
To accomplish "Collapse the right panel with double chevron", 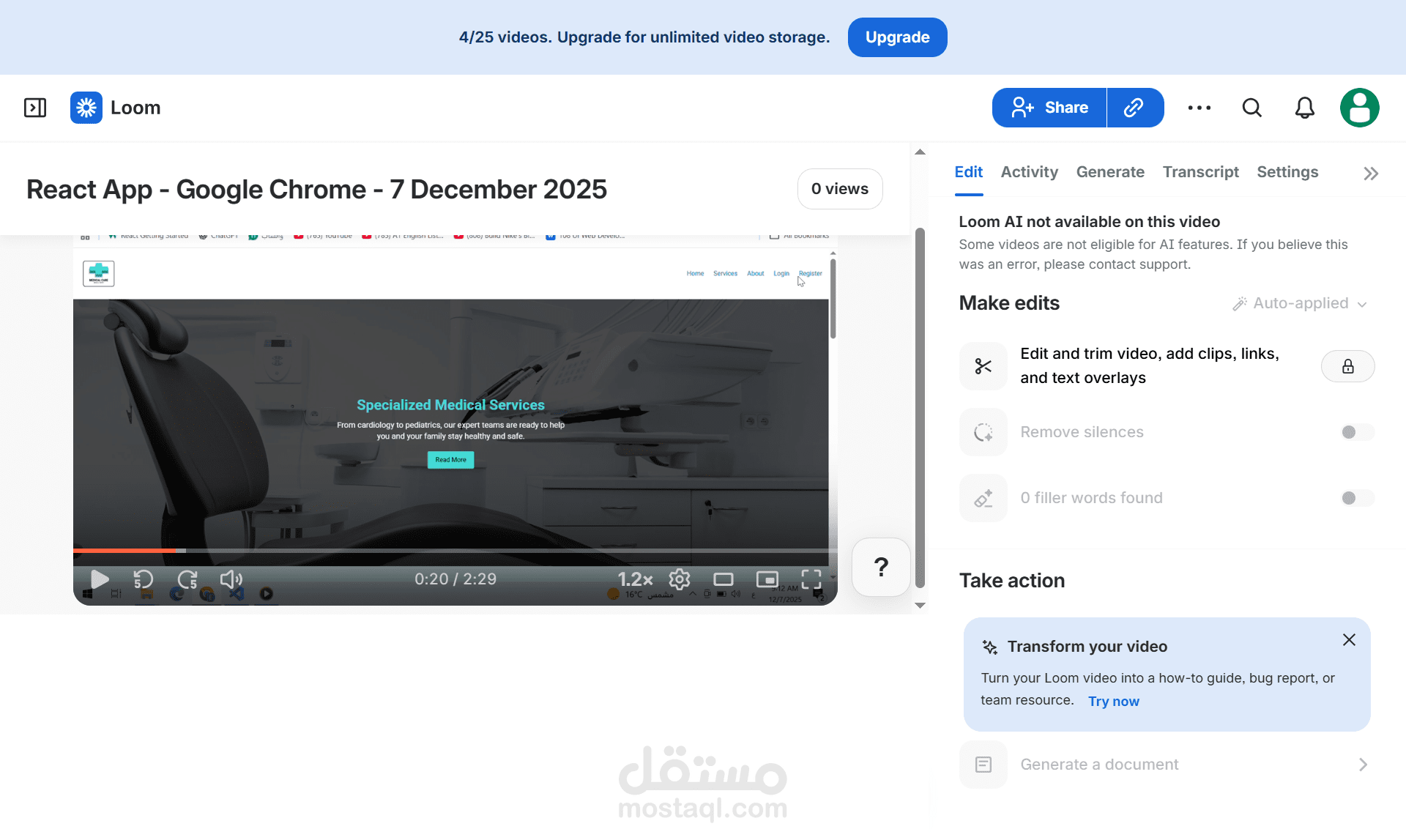I will click(x=1371, y=174).
